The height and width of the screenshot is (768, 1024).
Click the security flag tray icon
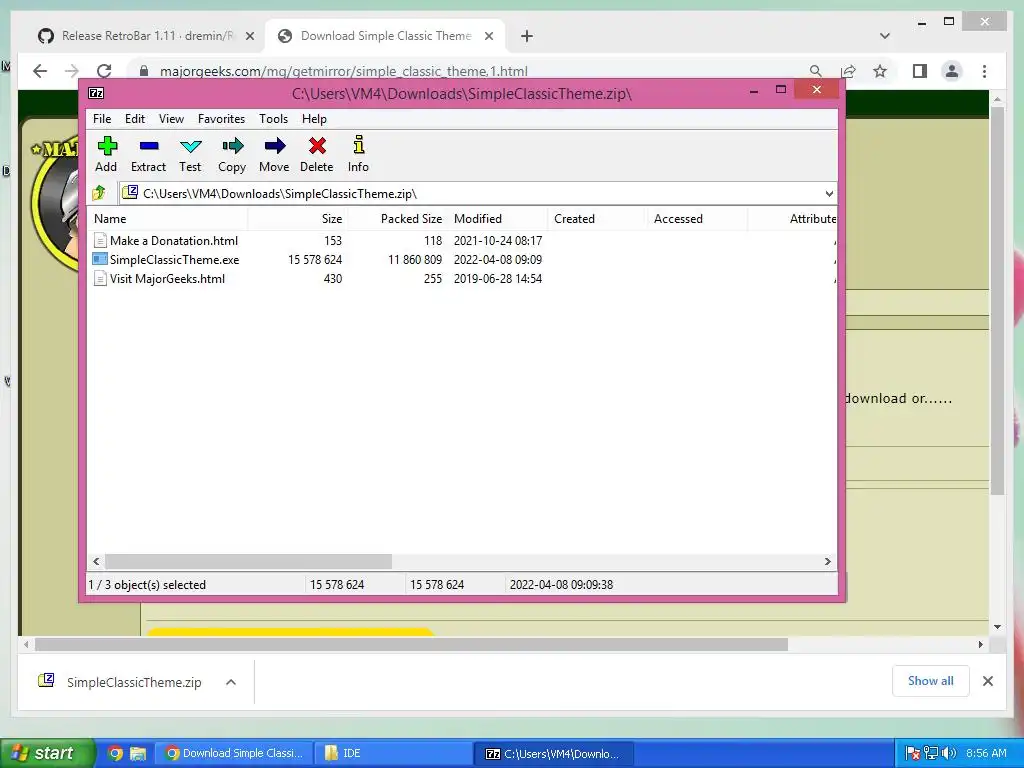pyautogui.click(x=913, y=753)
